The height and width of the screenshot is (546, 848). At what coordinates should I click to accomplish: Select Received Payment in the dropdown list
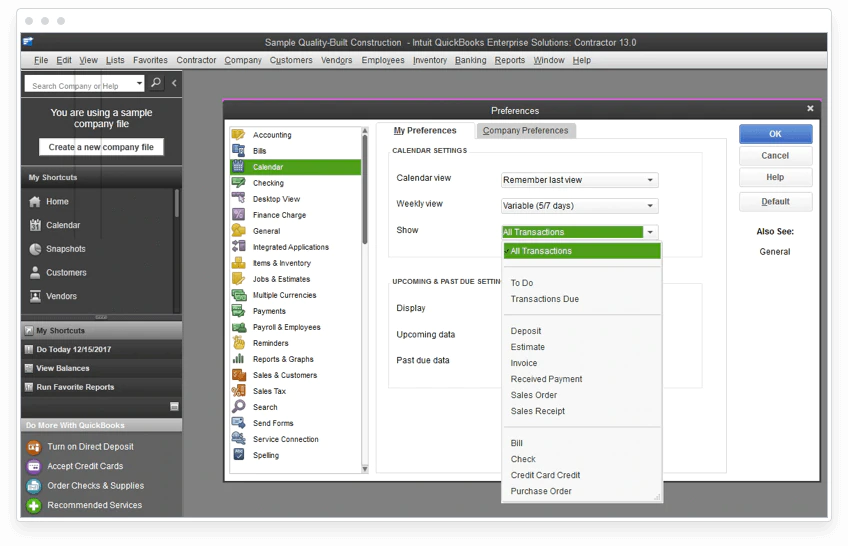pyautogui.click(x=546, y=379)
